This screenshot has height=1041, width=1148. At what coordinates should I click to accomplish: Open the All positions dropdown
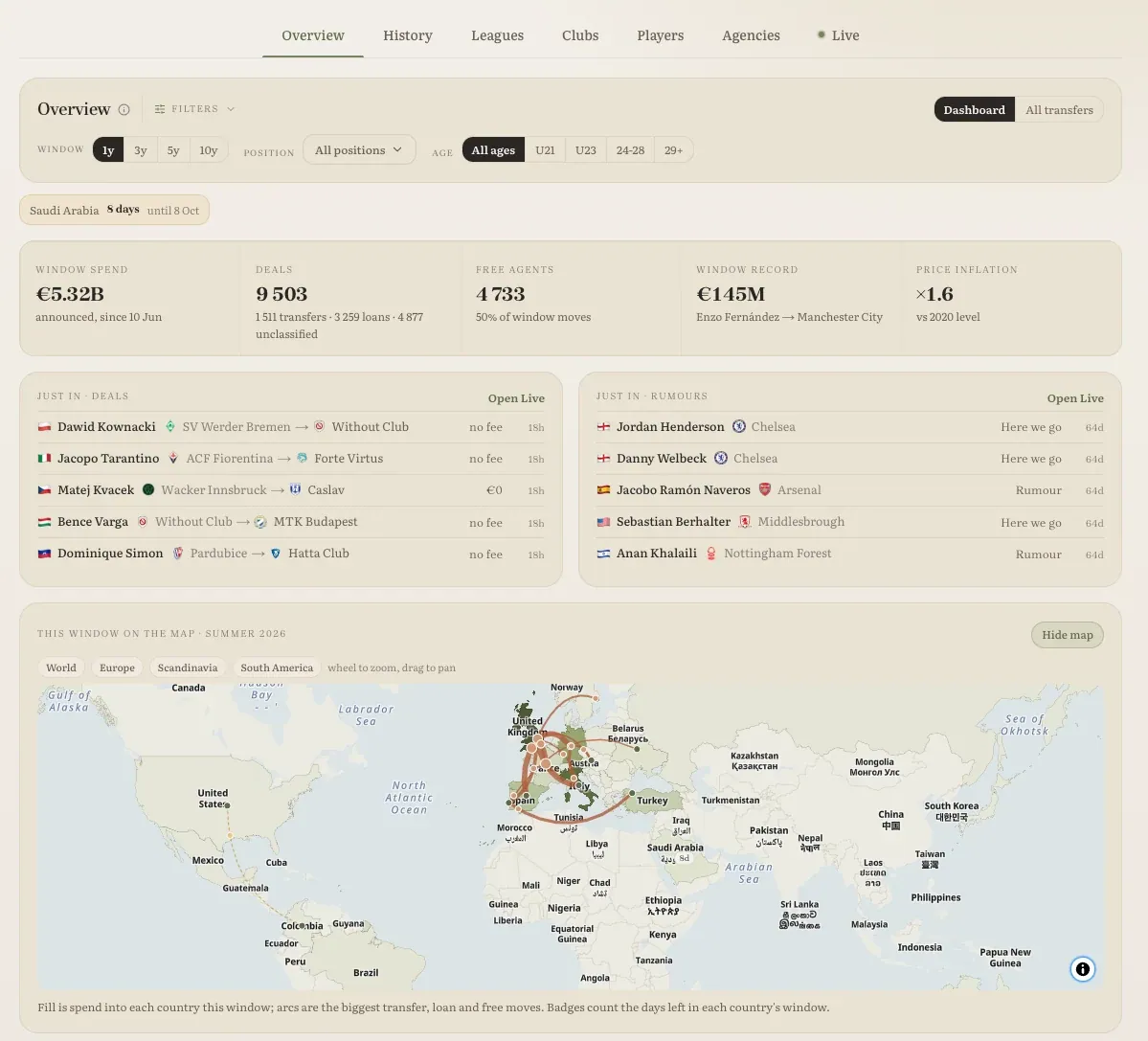359,150
